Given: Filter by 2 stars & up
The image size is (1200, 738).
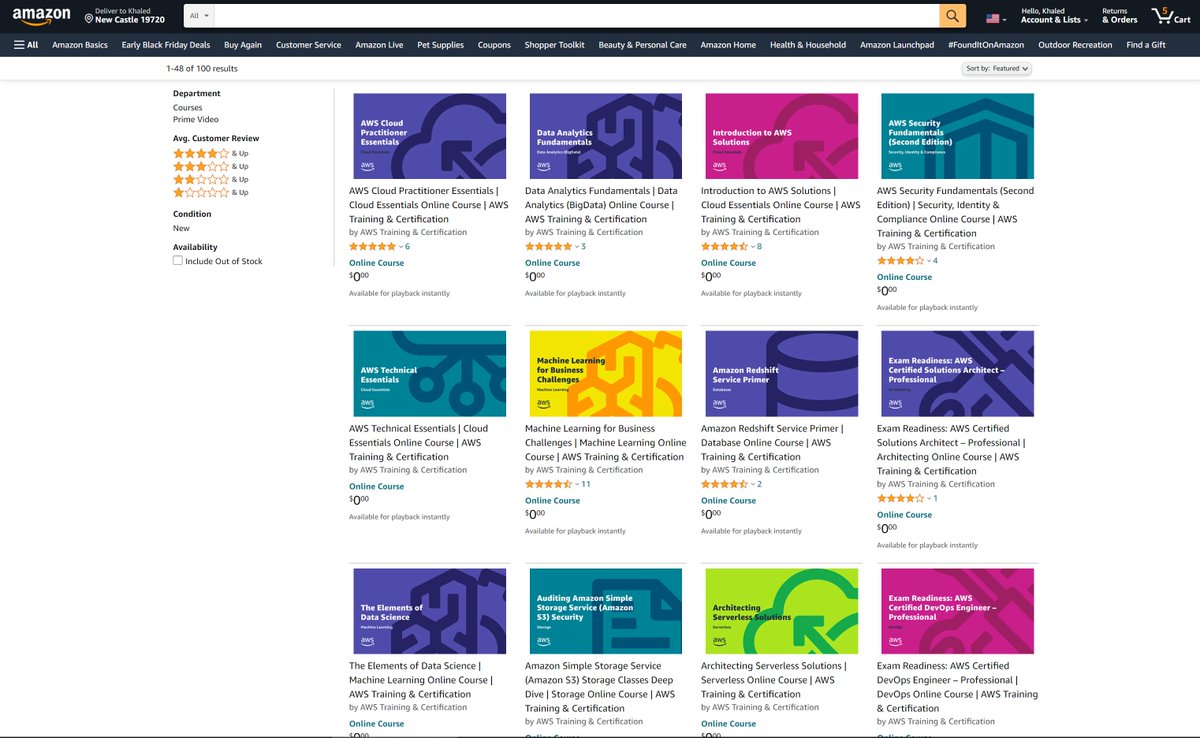Looking at the screenshot, I should coord(211,179).
